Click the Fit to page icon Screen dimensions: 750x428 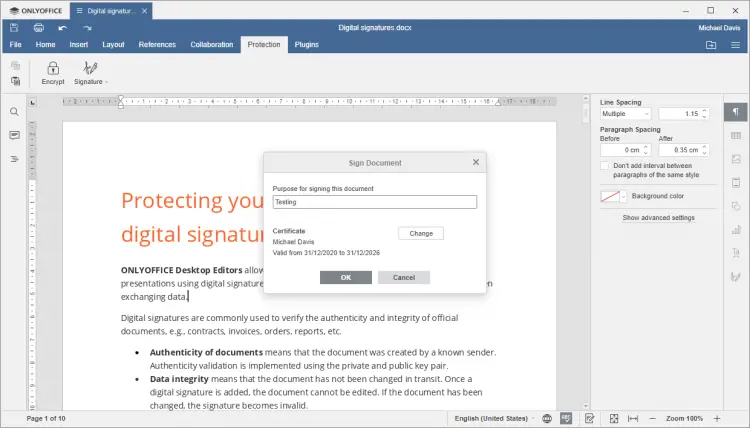614,418
